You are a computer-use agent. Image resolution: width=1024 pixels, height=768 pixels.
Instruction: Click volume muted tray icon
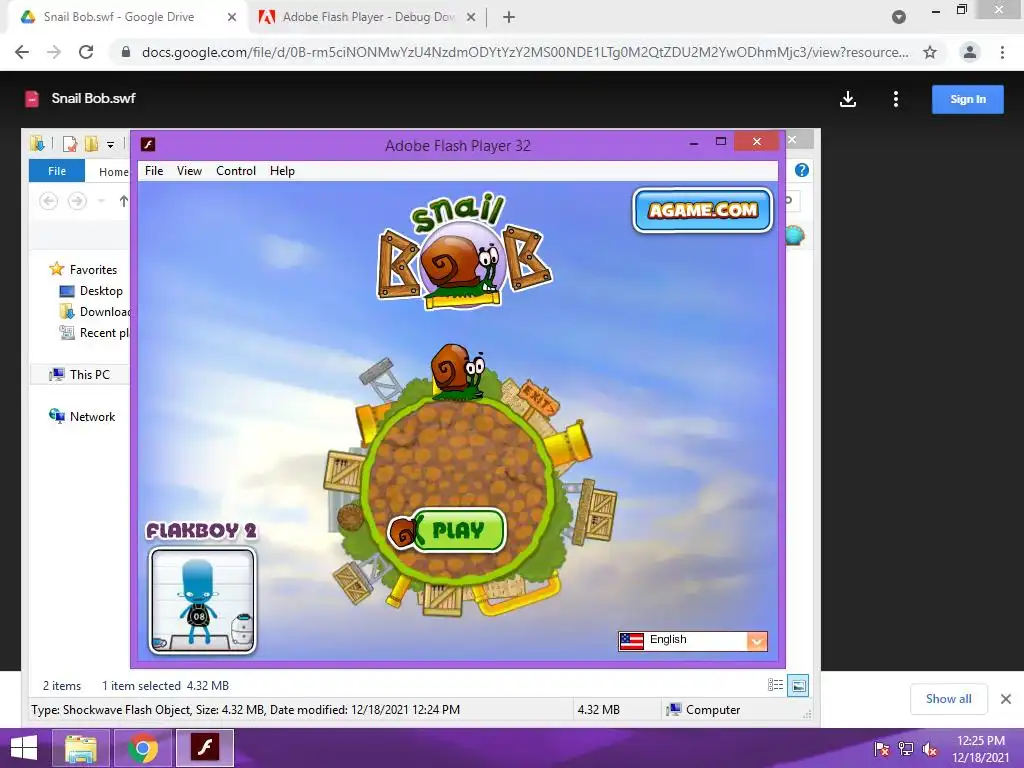pyautogui.click(x=930, y=749)
